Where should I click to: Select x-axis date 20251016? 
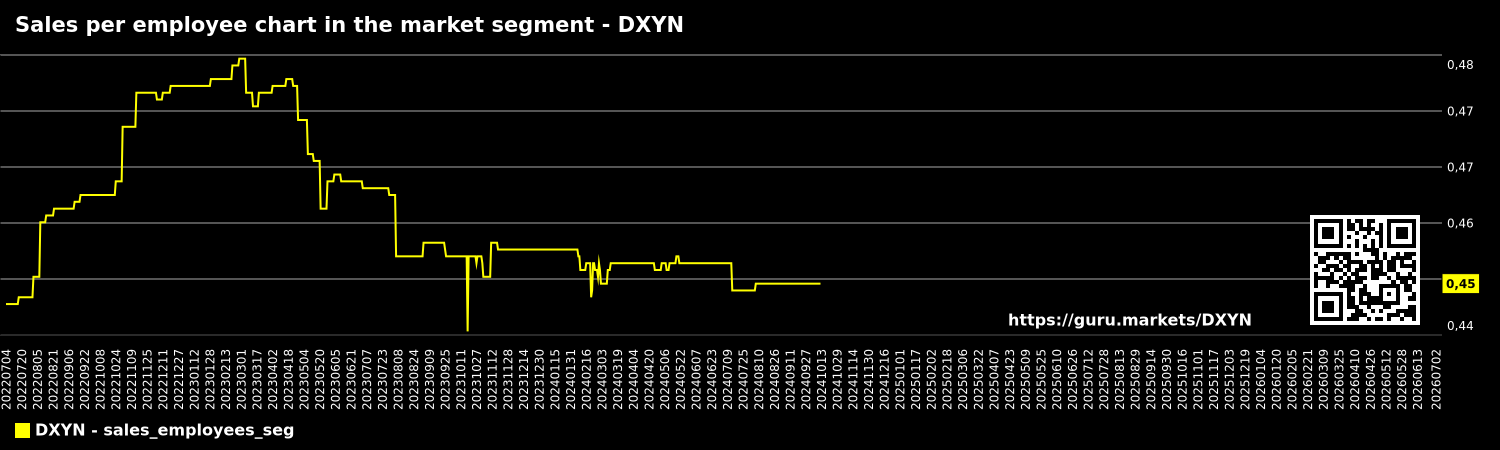(1184, 378)
